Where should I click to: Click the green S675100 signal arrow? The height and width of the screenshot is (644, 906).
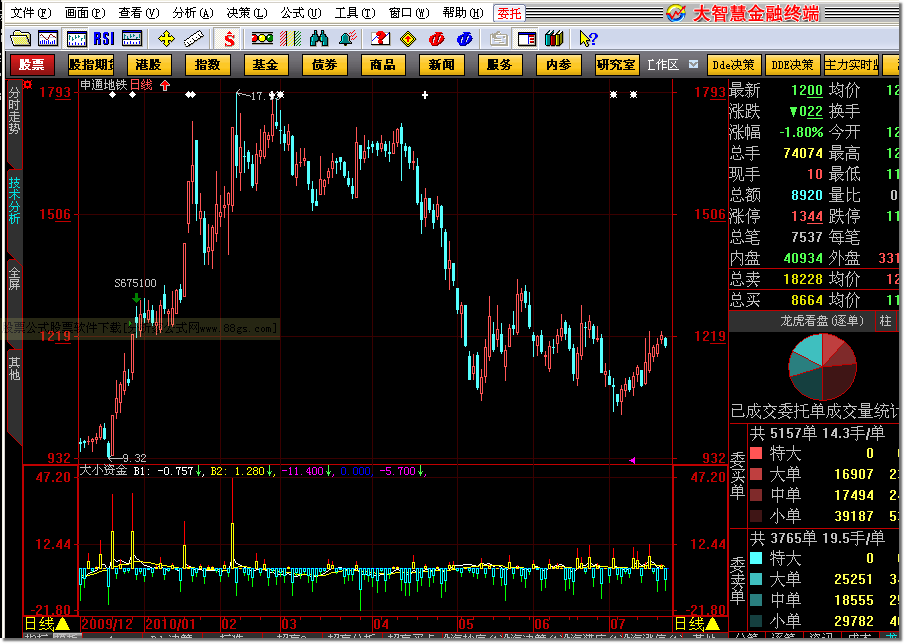[x=136, y=297]
